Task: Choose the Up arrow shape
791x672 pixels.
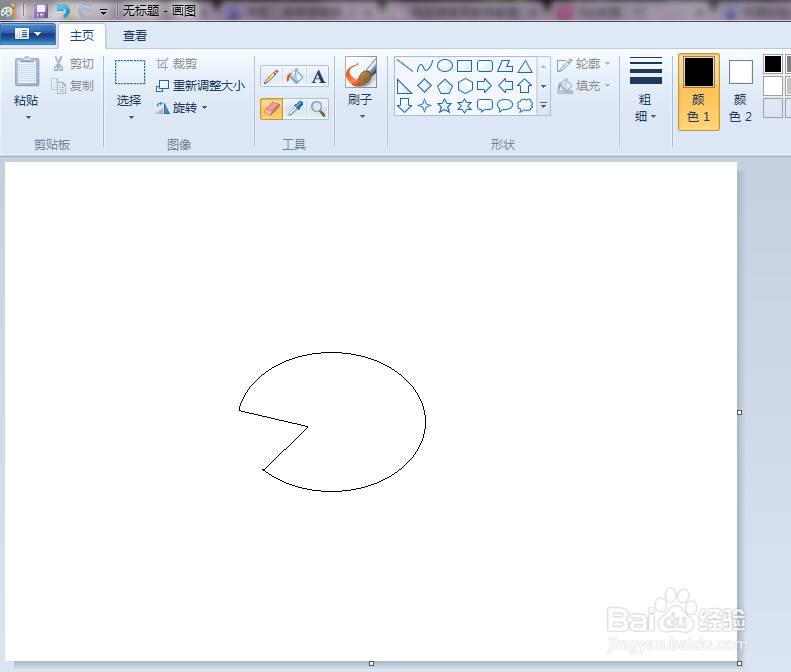Action: pyautogui.click(x=525, y=86)
